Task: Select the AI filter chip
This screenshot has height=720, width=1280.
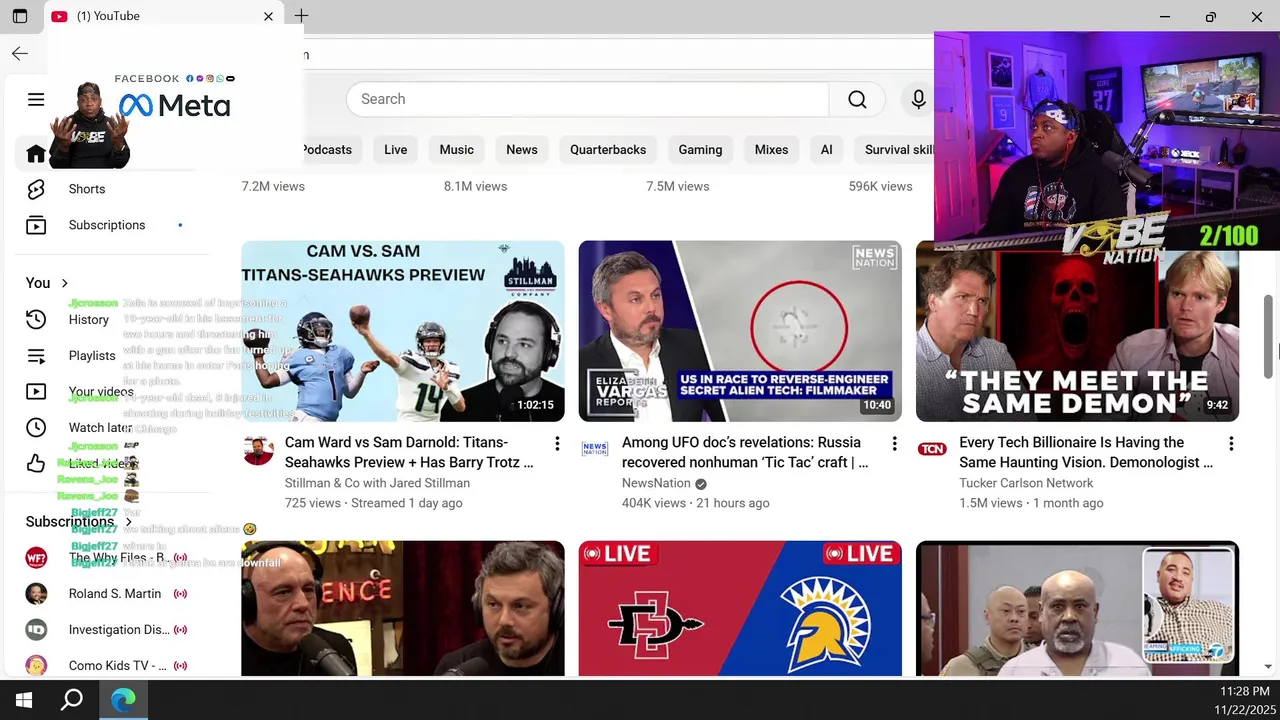Action: [x=826, y=150]
